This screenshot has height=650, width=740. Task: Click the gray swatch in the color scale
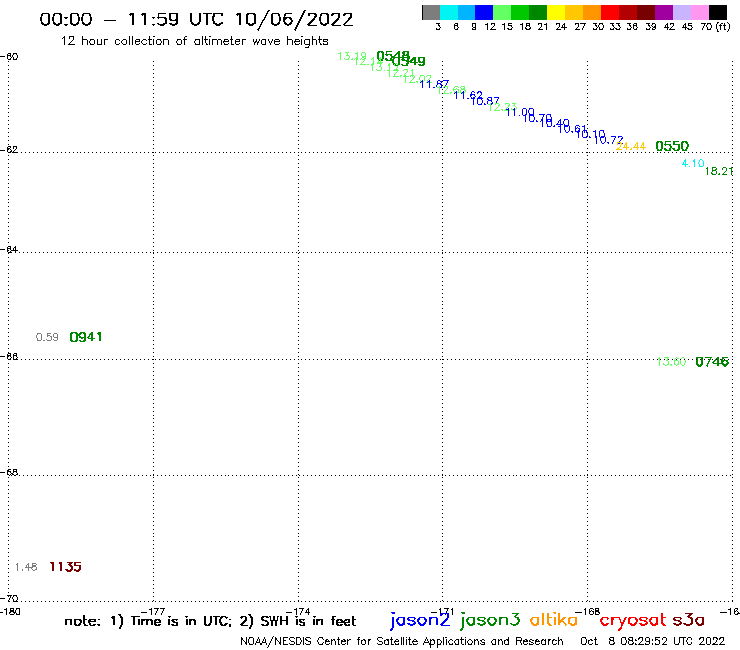(x=431, y=12)
